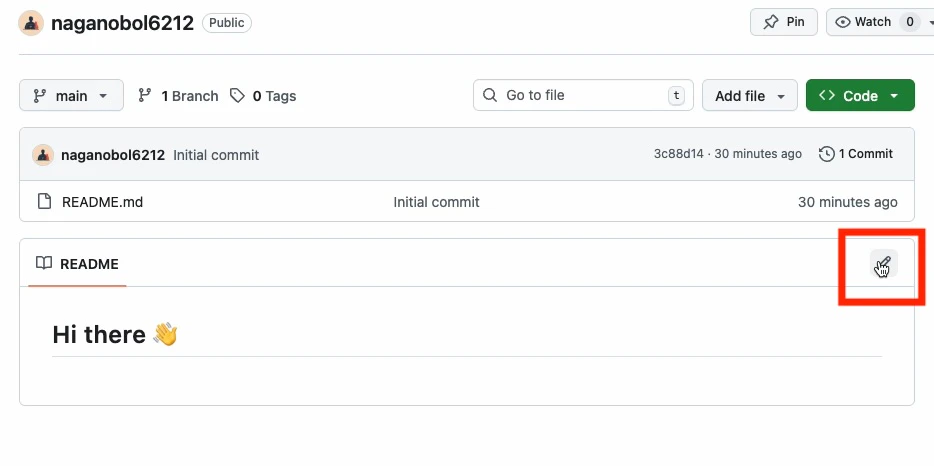
Task: Open commit author naganobol6212 link
Action: 113,155
